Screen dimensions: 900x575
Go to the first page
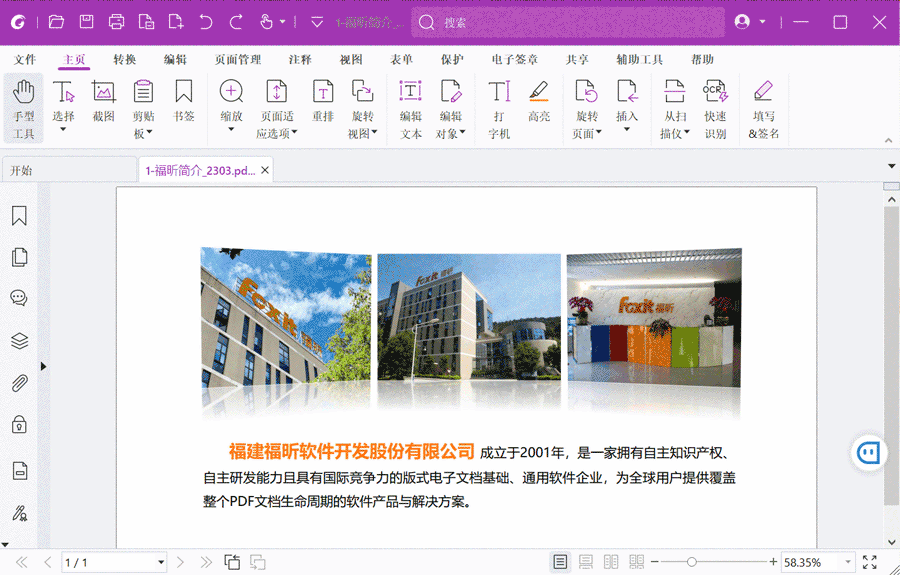click(22, 562)
